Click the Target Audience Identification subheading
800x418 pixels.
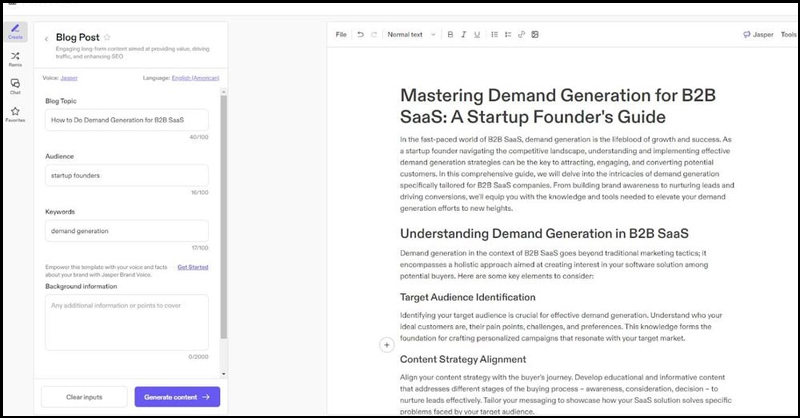pos(468,297)
